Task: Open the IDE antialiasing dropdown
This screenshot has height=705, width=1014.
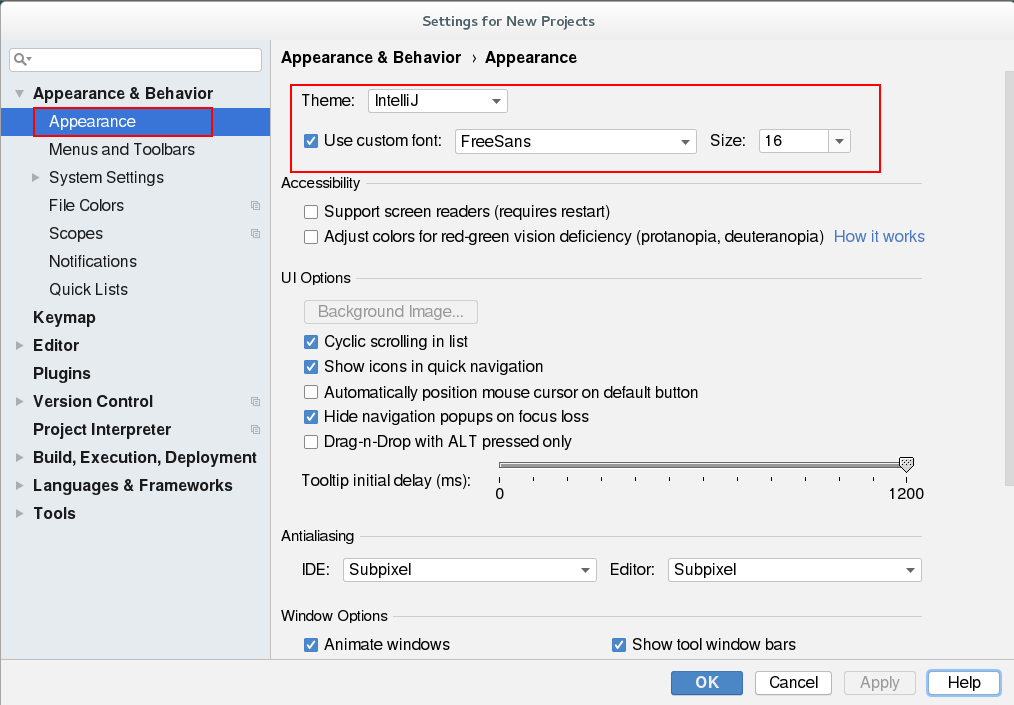Action: 469,570
